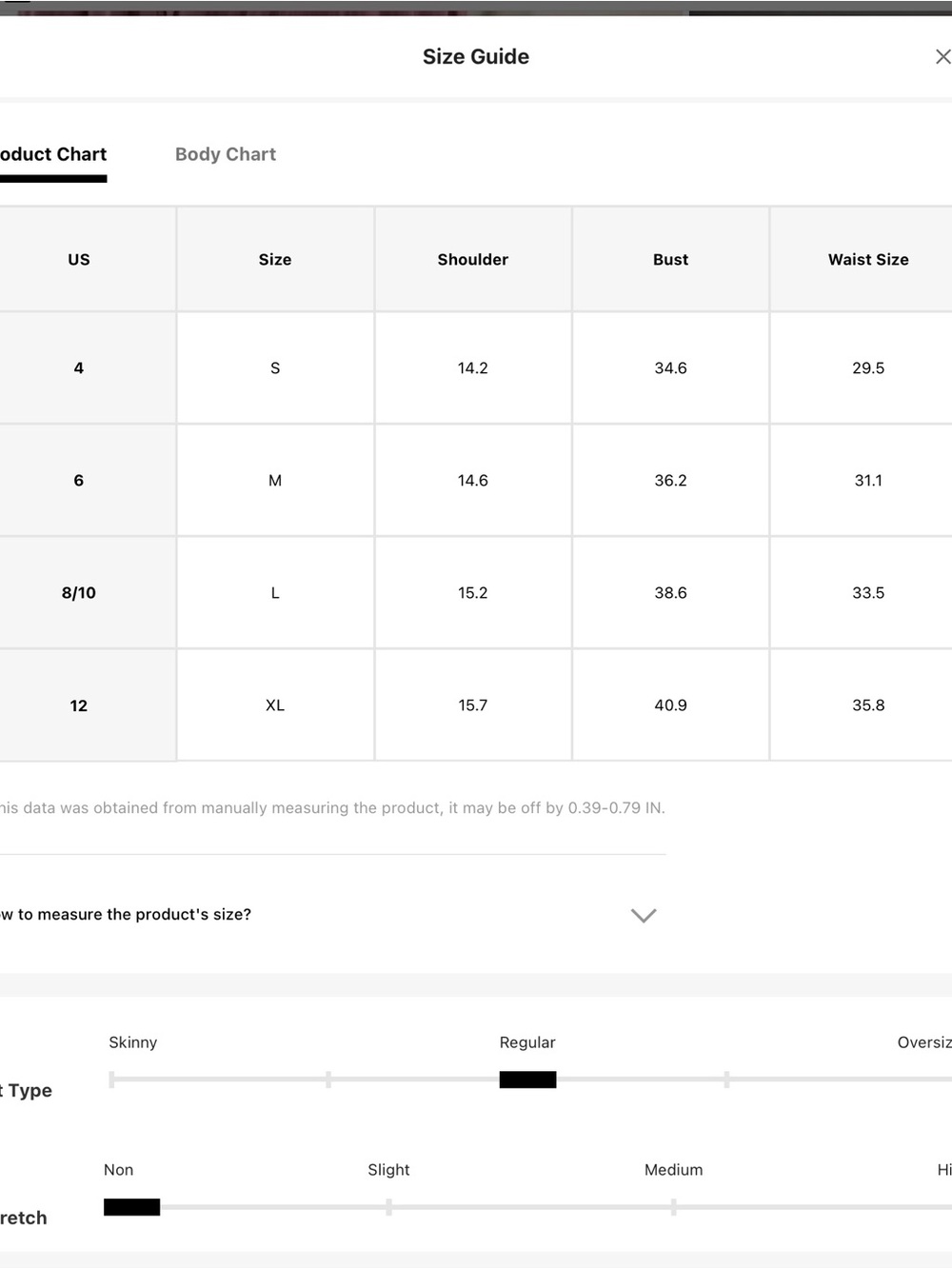Click the Shoulder column header
The image size is (952, 1269).
(x=473, y=259)
